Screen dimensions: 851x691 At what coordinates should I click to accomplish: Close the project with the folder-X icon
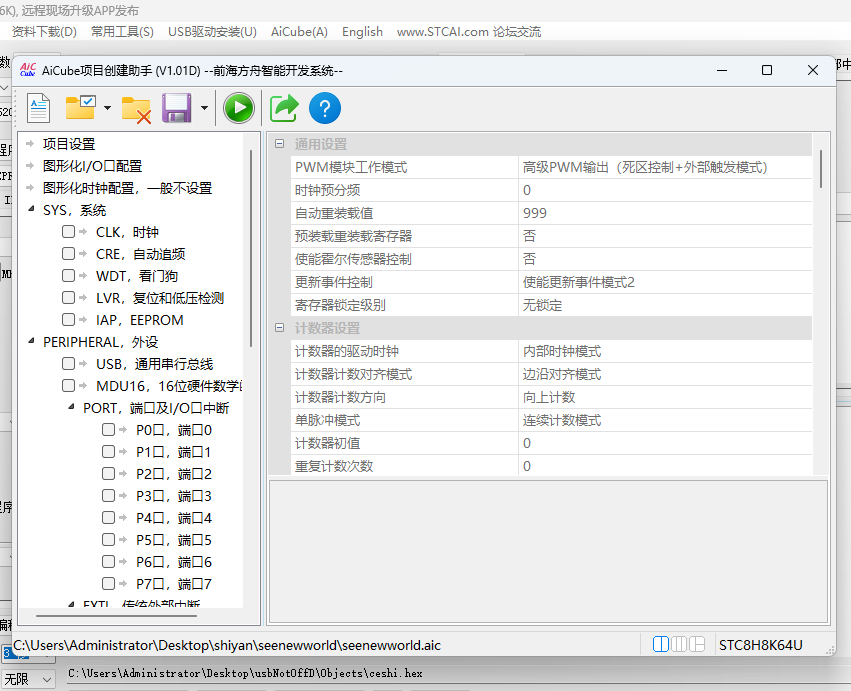click(x=136, y=108)
